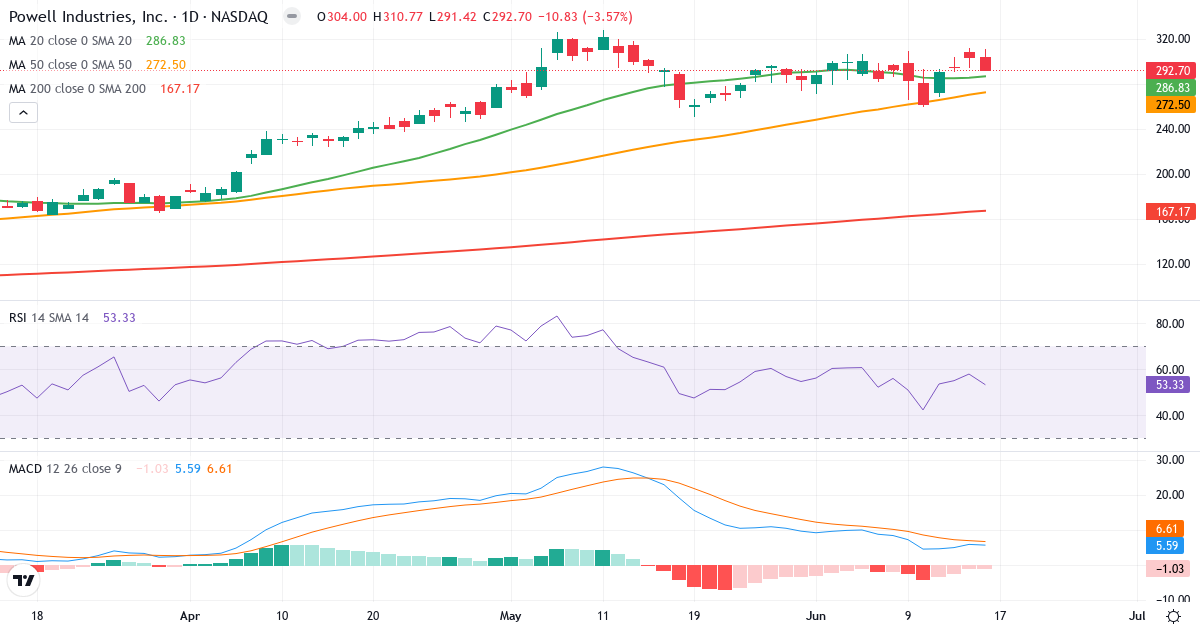The image size is (1200, 630).
Task: Click the purple 53.33 RSI value tag
Action: (1167, 385)
